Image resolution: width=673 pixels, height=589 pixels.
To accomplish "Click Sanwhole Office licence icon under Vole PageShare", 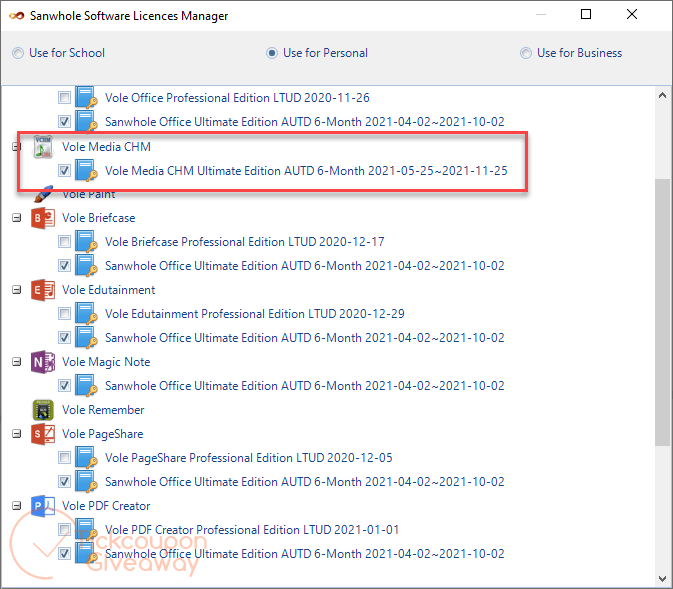I will pyautogui.click(x=86, y=482).
